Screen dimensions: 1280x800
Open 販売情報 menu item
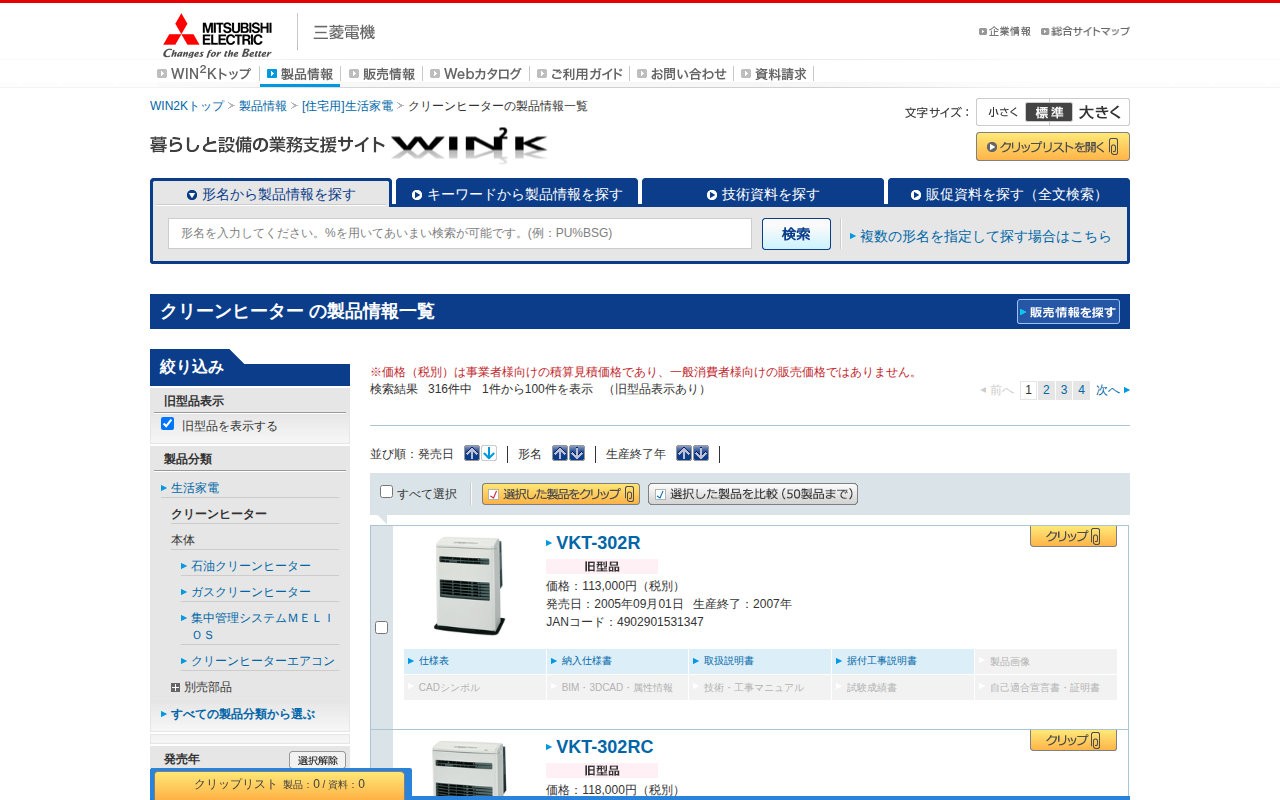pos(382,73)
